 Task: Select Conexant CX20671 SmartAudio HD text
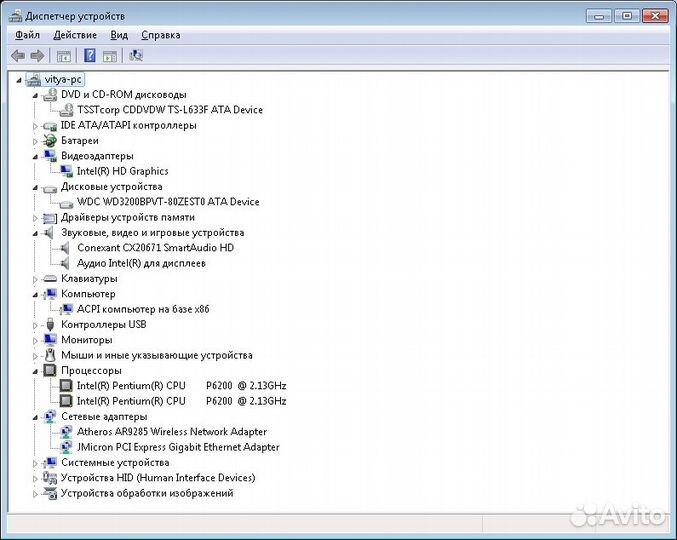click(x=155, y=248)
